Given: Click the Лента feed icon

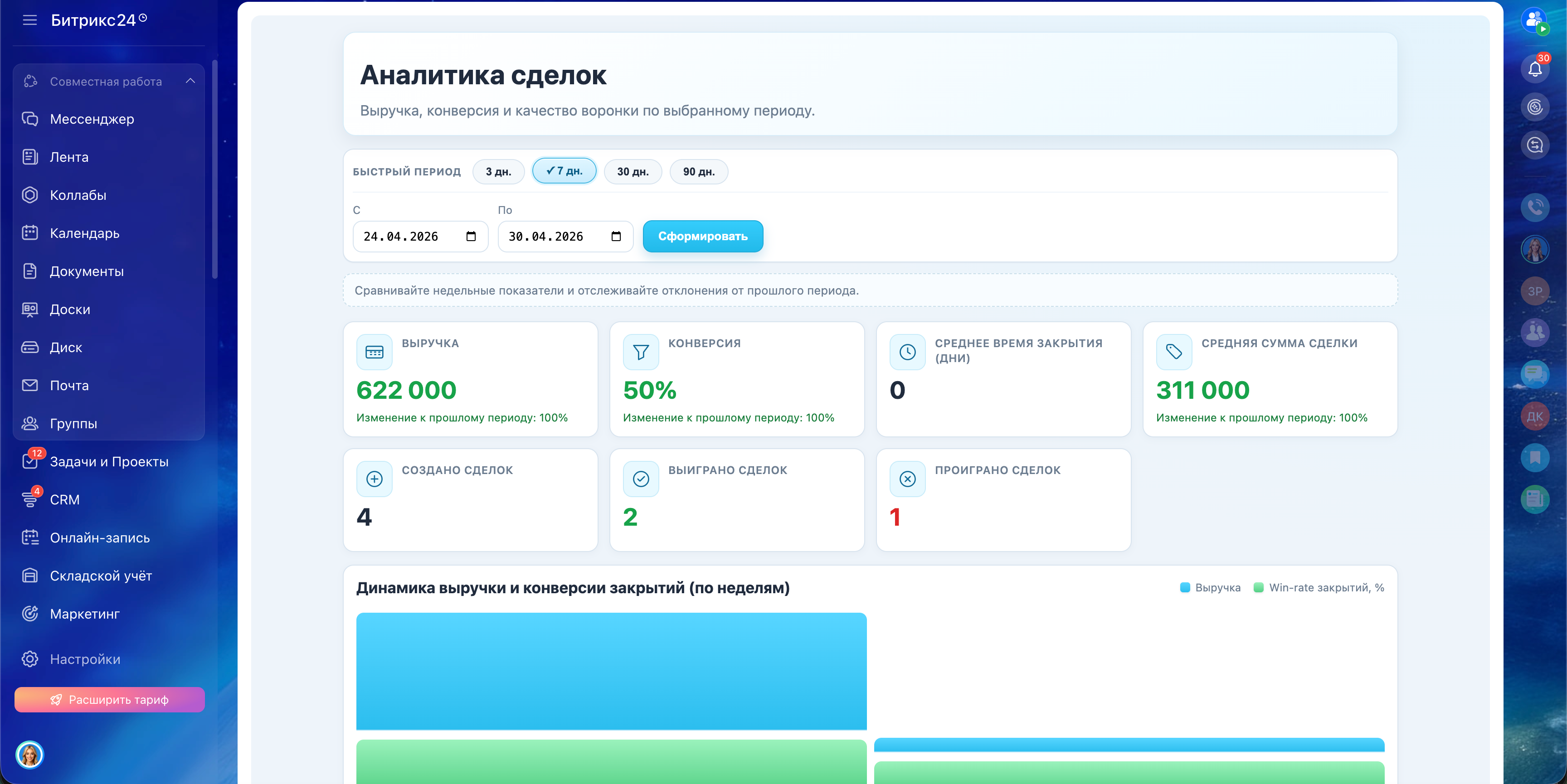Looking at the screenshot, I should (30, 157).
